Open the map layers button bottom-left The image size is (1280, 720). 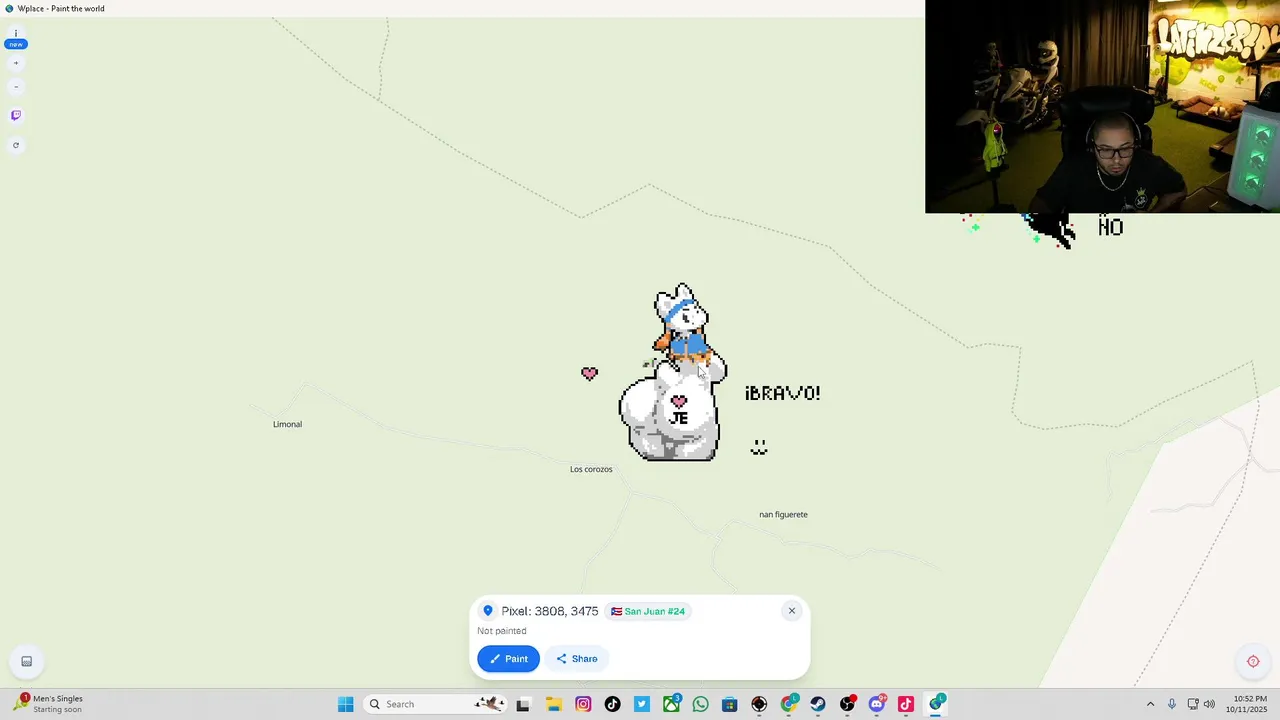pyautogui.click(x=27, y=661)
